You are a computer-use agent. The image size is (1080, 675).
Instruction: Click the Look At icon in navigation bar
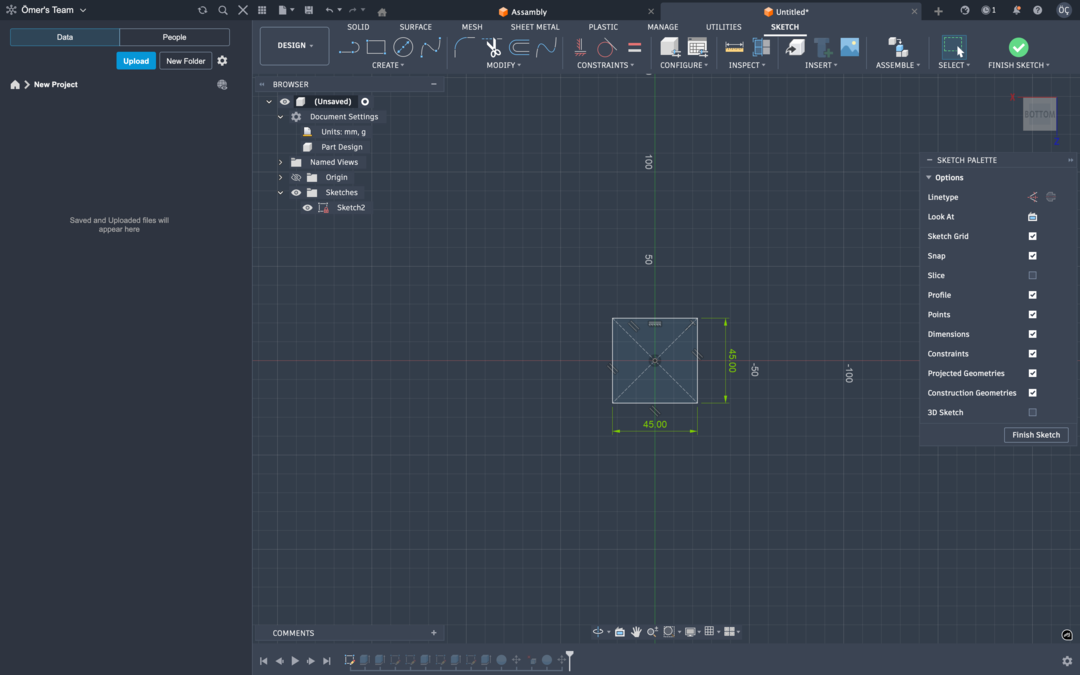tap(619, 632)
